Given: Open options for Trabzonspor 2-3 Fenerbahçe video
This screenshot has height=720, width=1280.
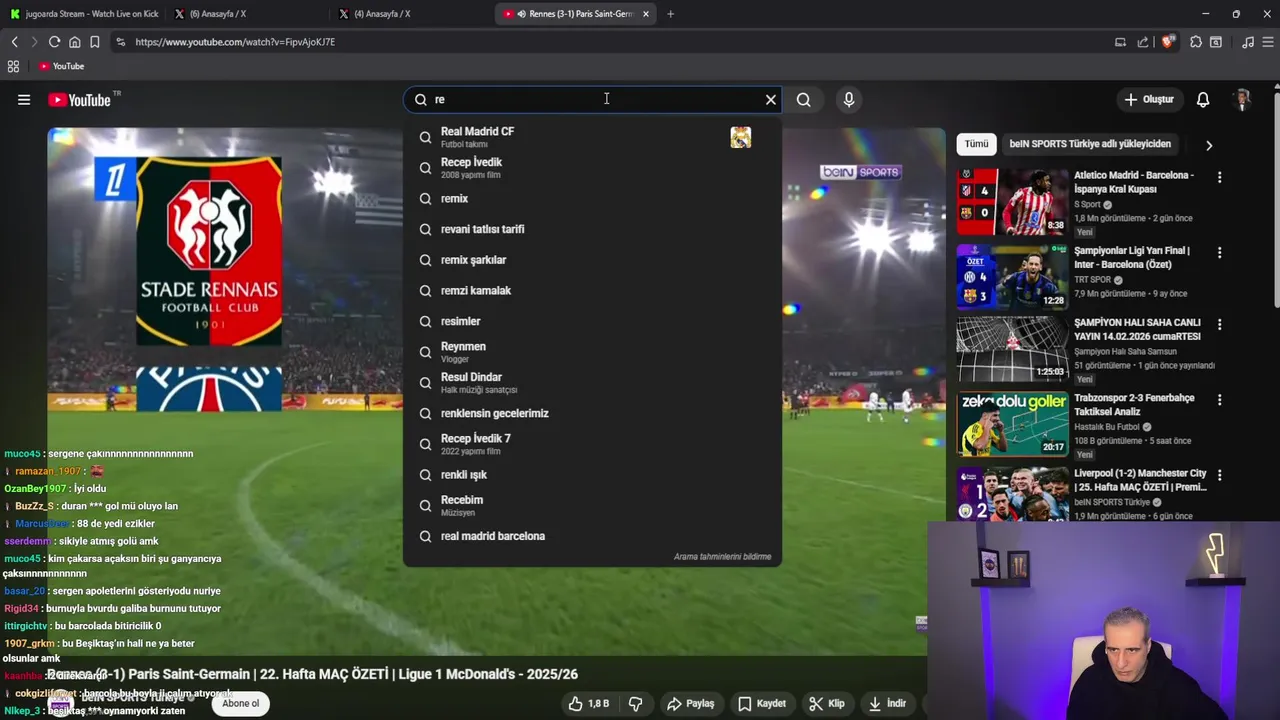Looking at the screenshot, I should tap(1219, 400).
